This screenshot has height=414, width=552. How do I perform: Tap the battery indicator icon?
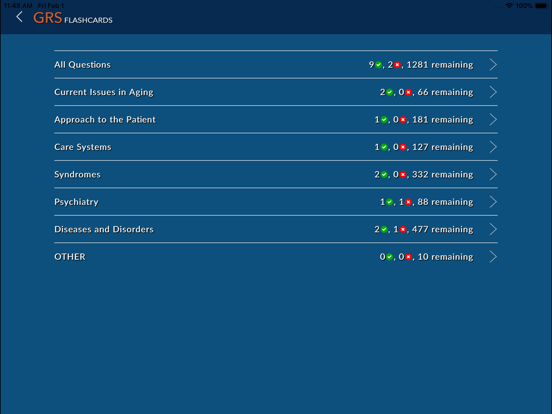(541, 6)
